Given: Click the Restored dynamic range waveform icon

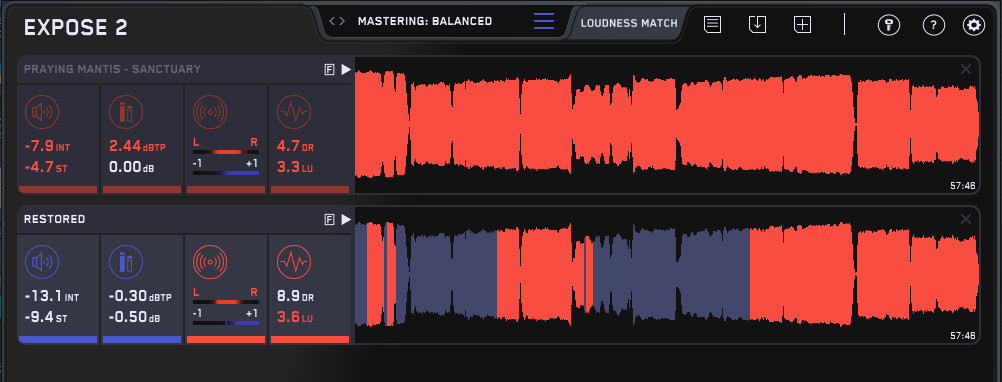Looking at the screenshot, I should pos(294,263).
